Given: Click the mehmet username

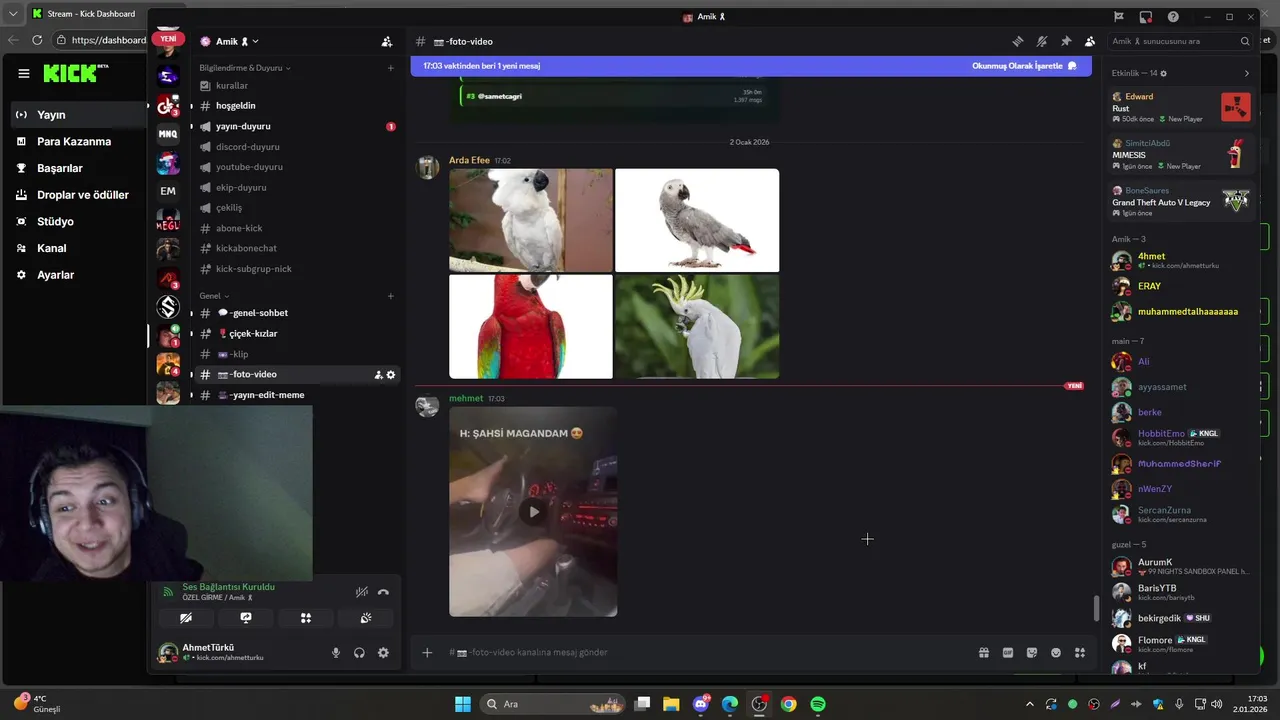Looking at the screenshot, I should pos(466,398).
